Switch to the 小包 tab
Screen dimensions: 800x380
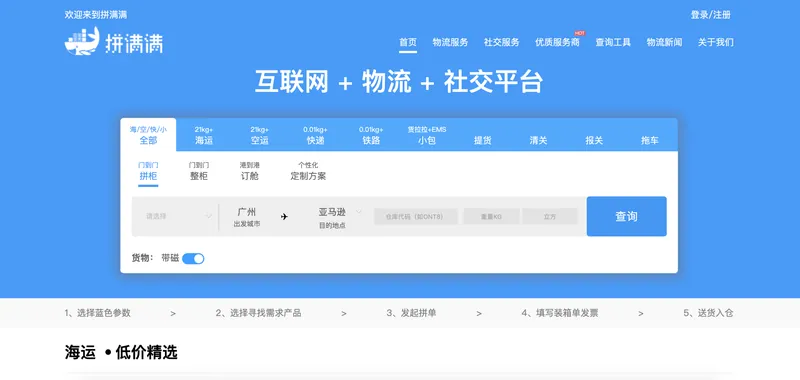coord(427,135)
